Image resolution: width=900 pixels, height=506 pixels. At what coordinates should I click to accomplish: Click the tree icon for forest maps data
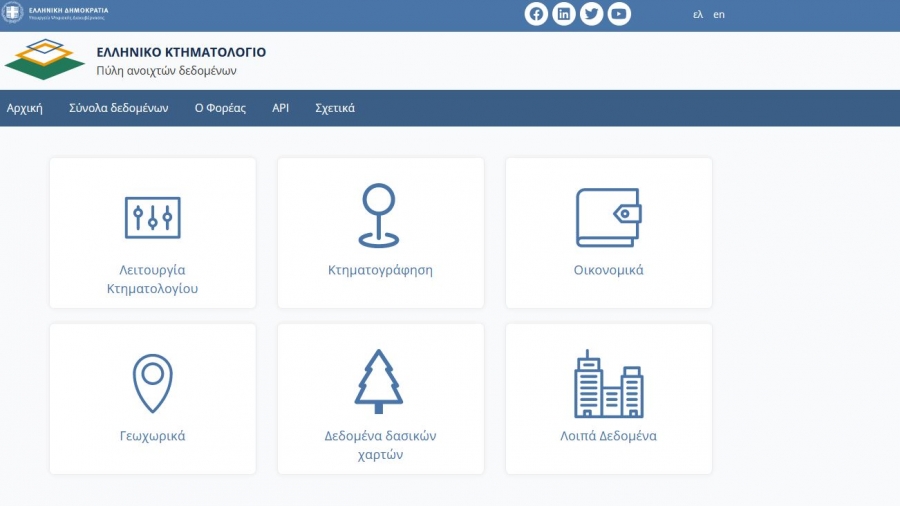pos(379,382)
